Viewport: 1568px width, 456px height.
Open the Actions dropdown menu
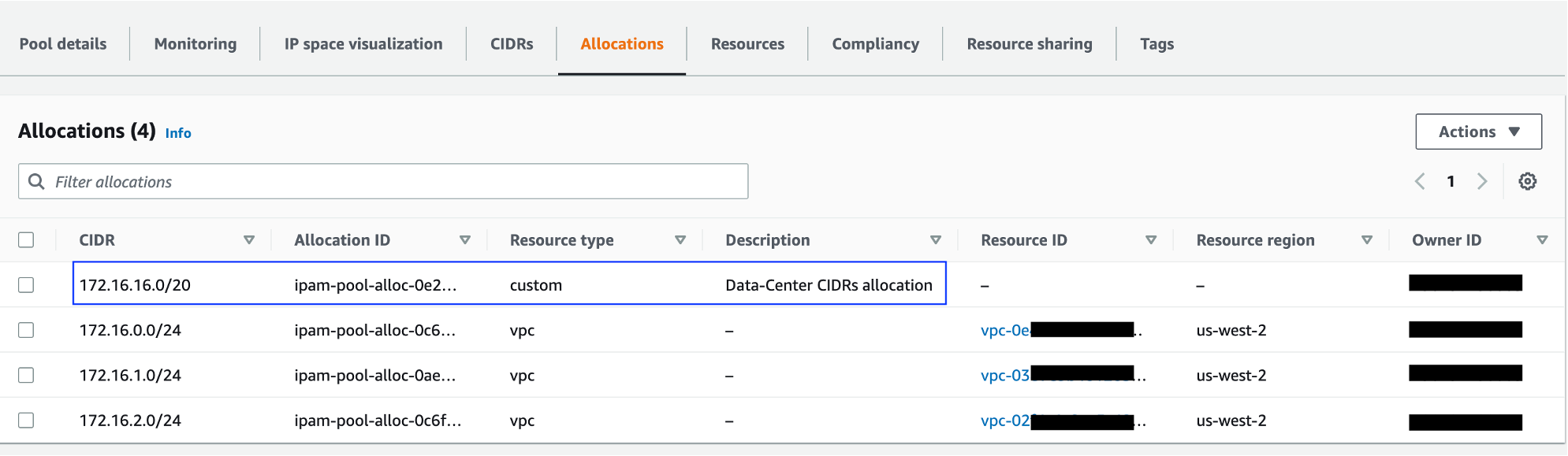point(1478,132)
